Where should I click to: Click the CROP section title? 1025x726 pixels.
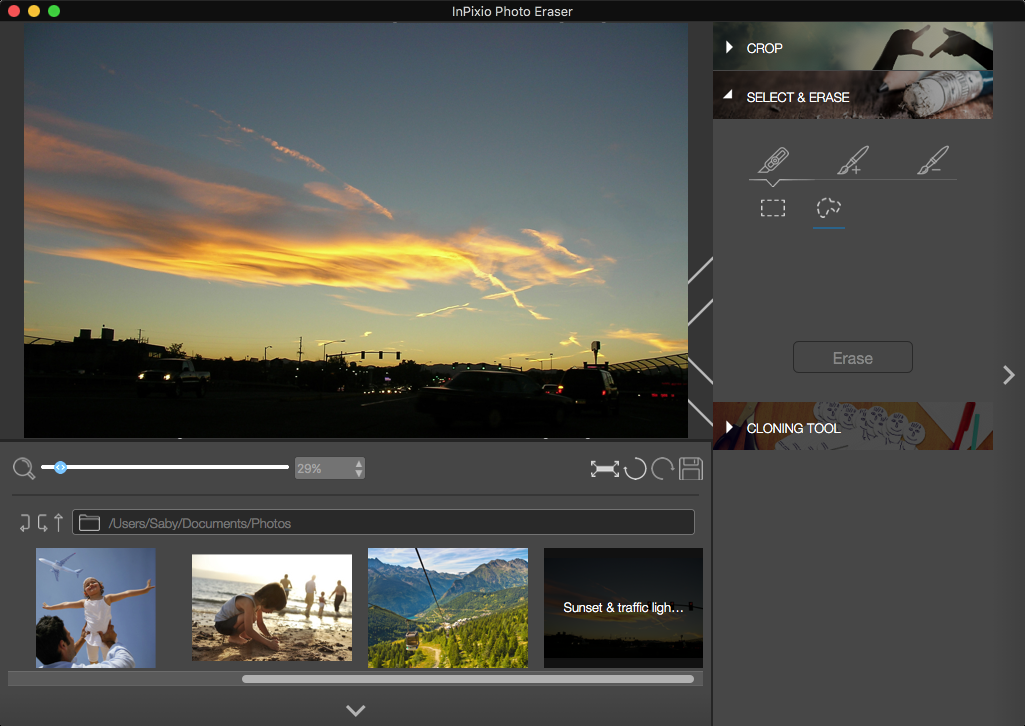coord(764,48)
